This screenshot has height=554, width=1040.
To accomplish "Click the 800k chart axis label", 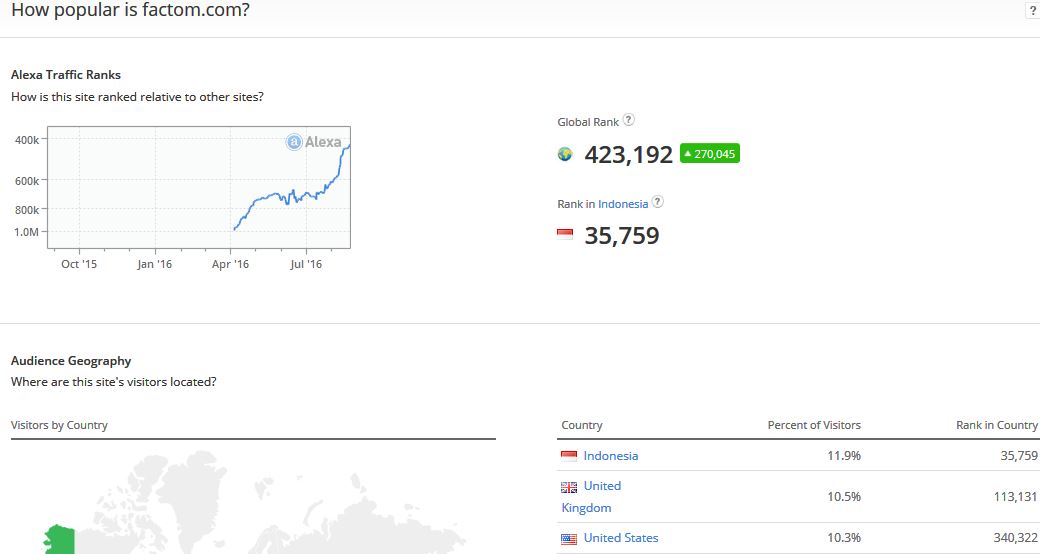I will (x=27, y=210).
